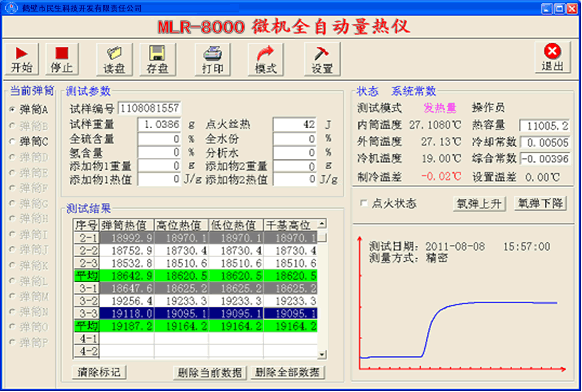Click the 平均 row with 19187.2
Viewport: 582px width, 392px height.
196,326
